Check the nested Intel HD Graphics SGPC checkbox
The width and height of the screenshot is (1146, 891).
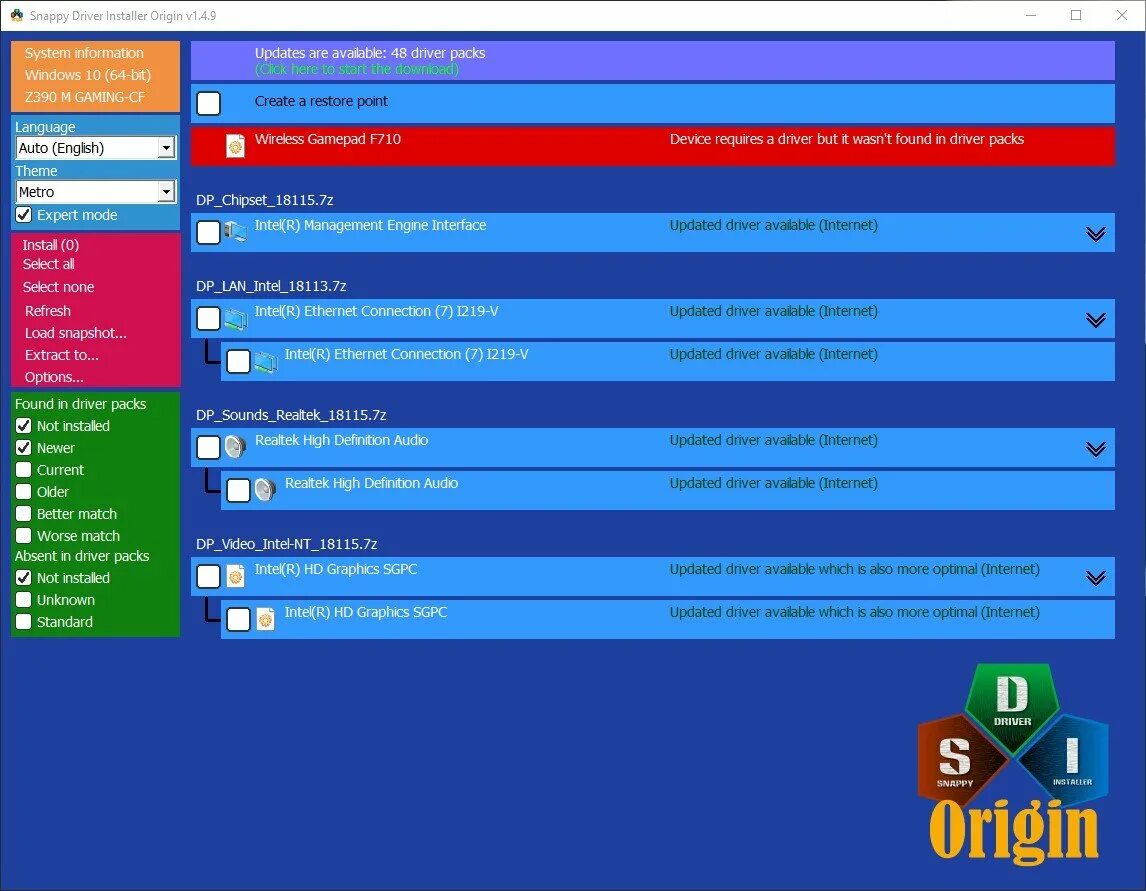click(238, 620)
